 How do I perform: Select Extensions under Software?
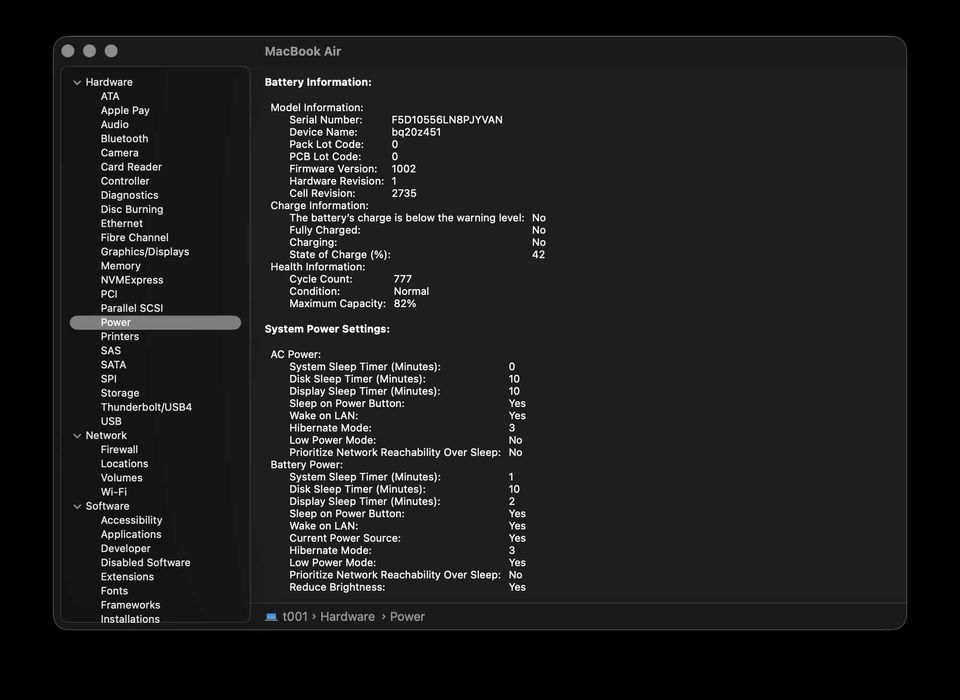pyautogui.click(x=127, y=576)
